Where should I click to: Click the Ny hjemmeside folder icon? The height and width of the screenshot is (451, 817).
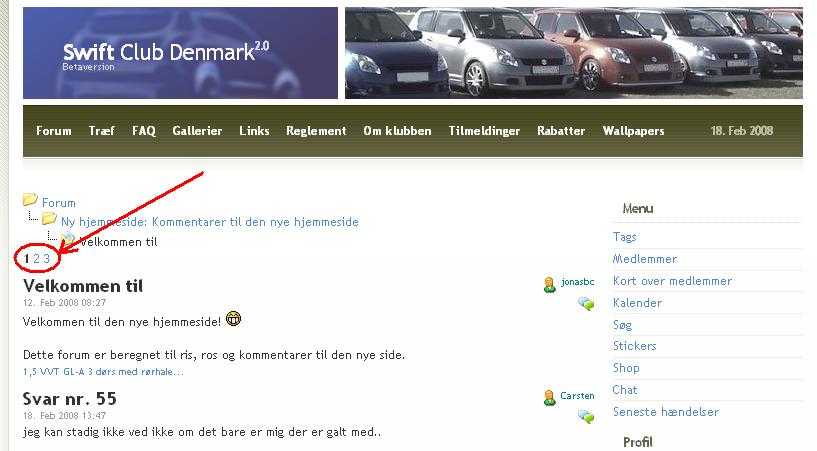click(49, 219)
